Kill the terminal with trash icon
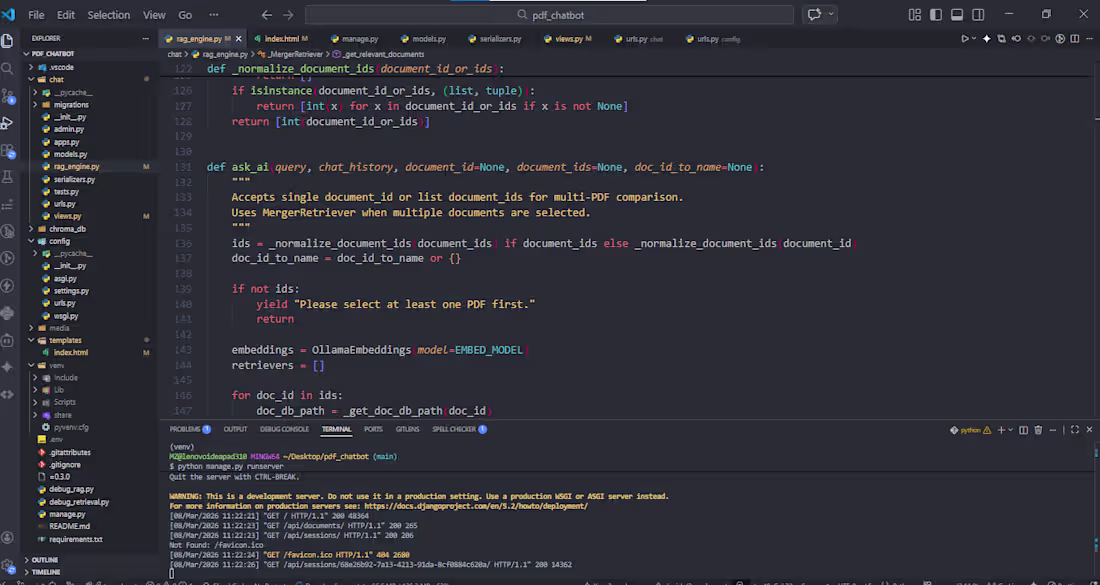Screen dimensions: 1100x585 coord(1038,430)
